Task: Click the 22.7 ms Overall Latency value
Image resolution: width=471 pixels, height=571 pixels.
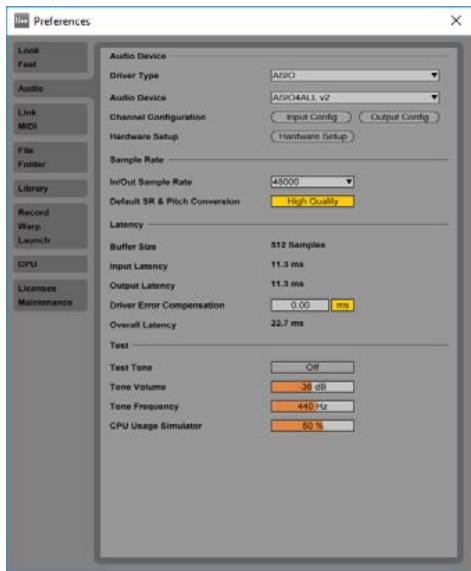Action: pyautogui.click(x=287, y=323)
